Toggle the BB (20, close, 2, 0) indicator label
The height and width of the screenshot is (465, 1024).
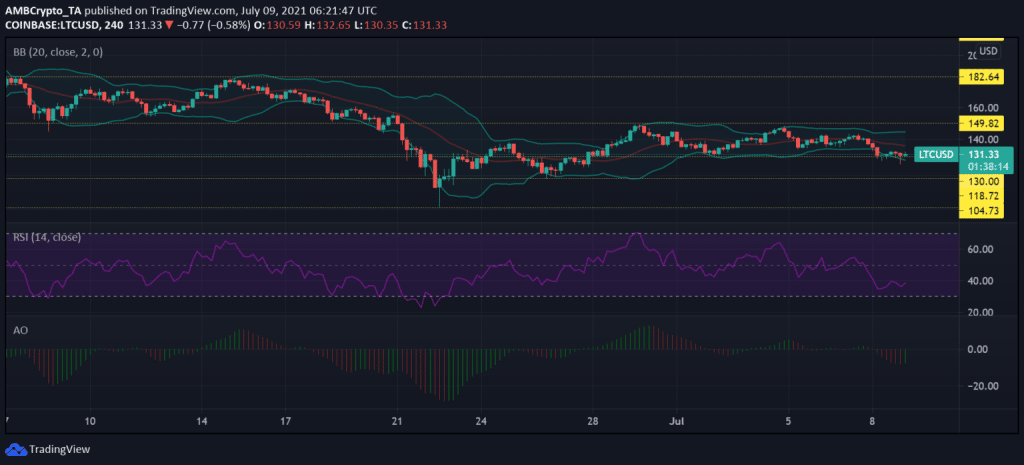(57, 52)
